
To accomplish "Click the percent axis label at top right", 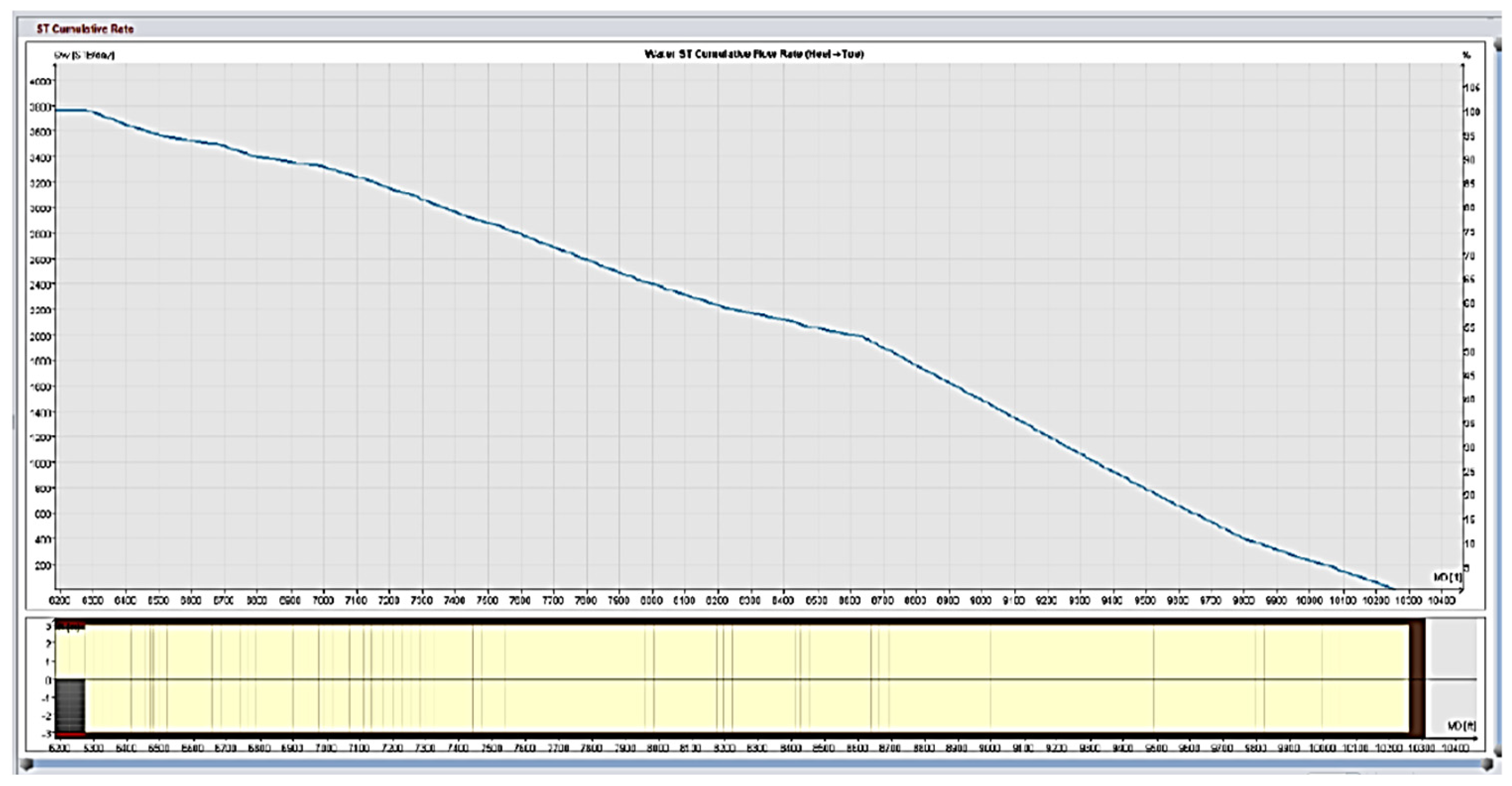I will point(1466,55).
